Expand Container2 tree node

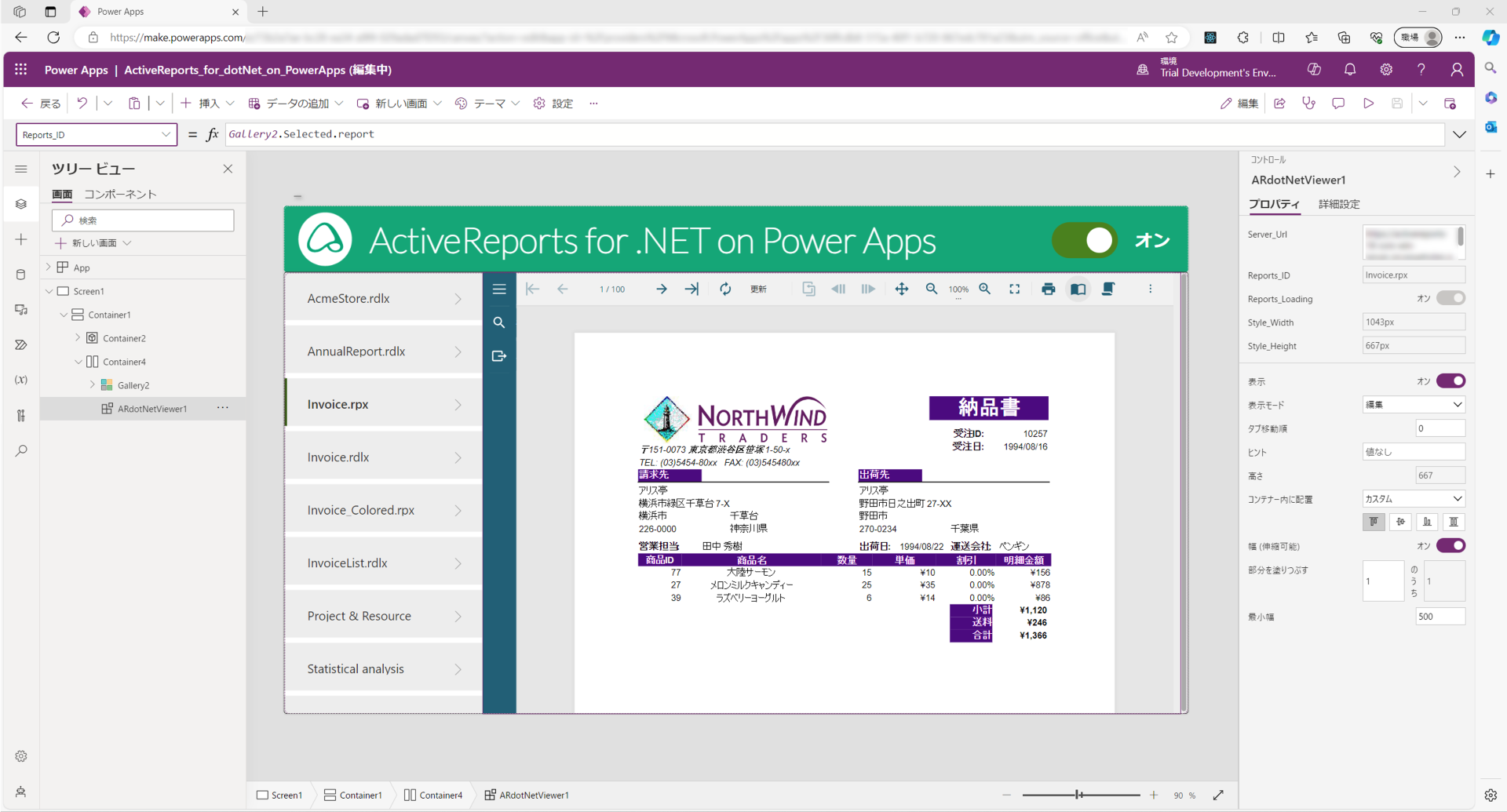tap(78, 338)
